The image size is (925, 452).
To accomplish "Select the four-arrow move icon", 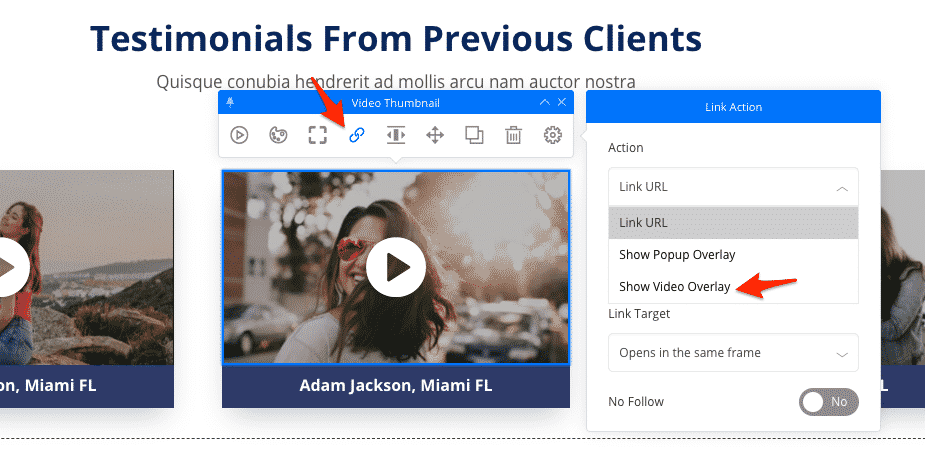I will click(435, 135).
